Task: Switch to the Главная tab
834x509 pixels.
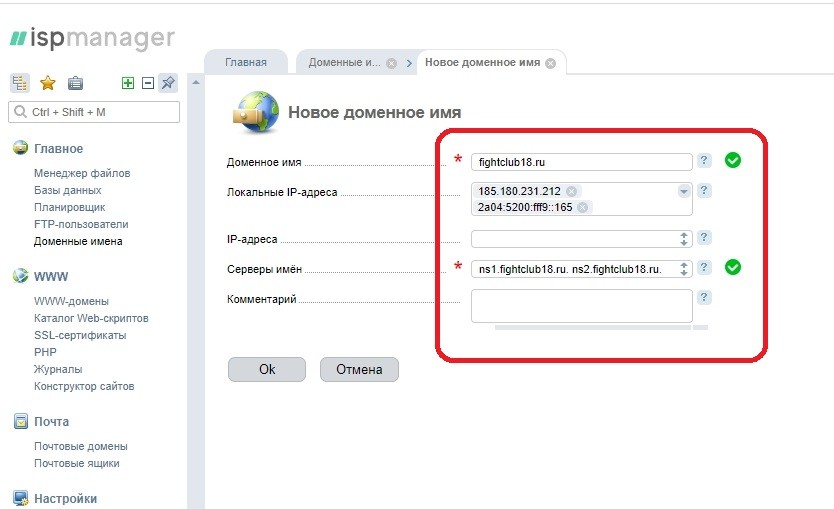Action: [245, 62]
